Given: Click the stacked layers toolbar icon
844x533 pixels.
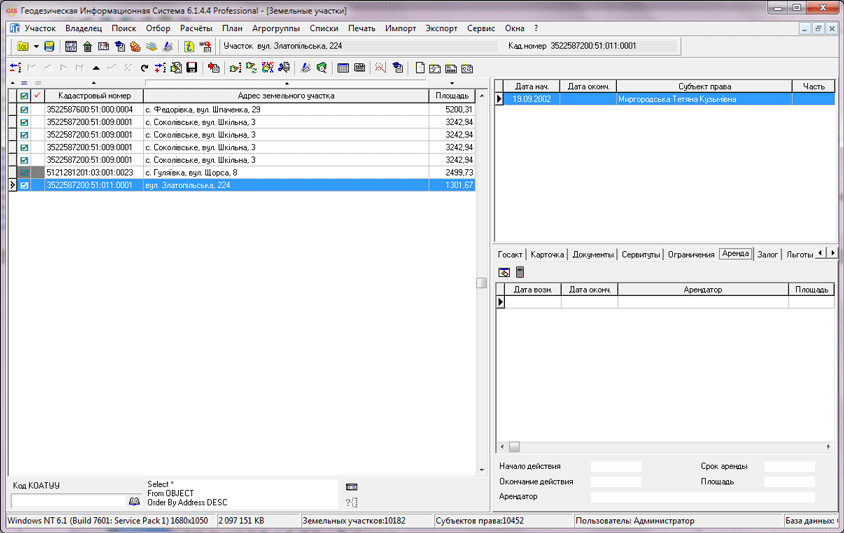Looking at the screenshot, I should pyautogui.click(x=151, y=47).
